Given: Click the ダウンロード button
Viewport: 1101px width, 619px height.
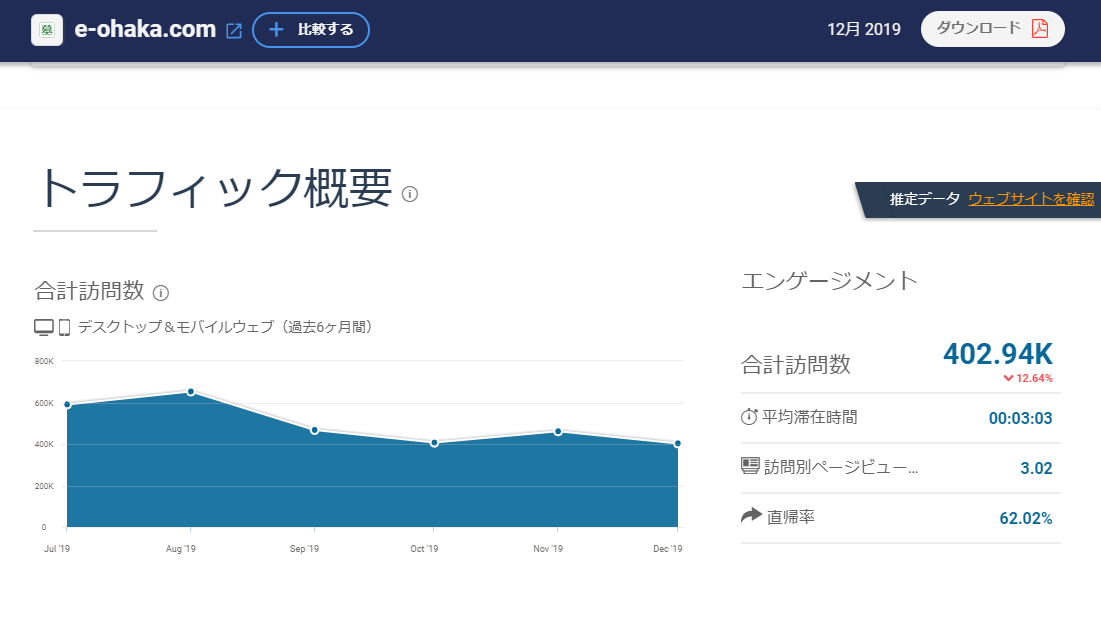Looking at the screenshot, I should 992,29.
